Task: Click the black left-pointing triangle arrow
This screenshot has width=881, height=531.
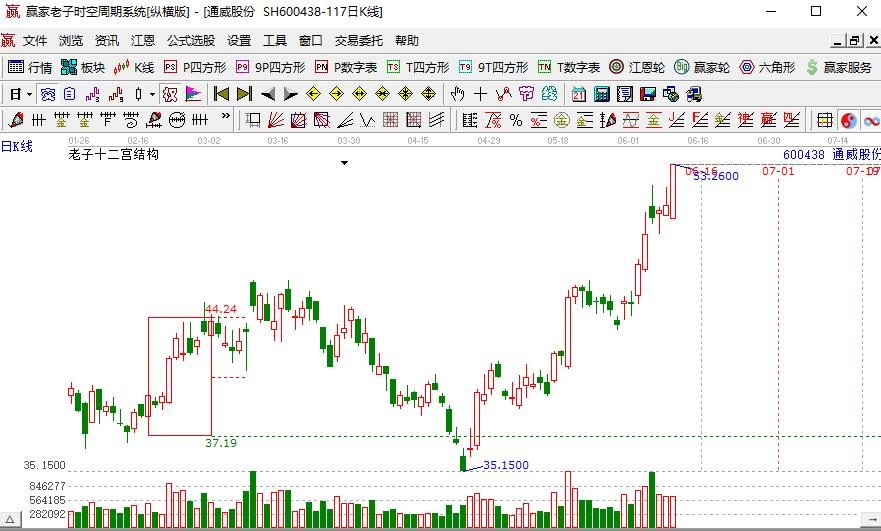Action: (x=267, y=94)
